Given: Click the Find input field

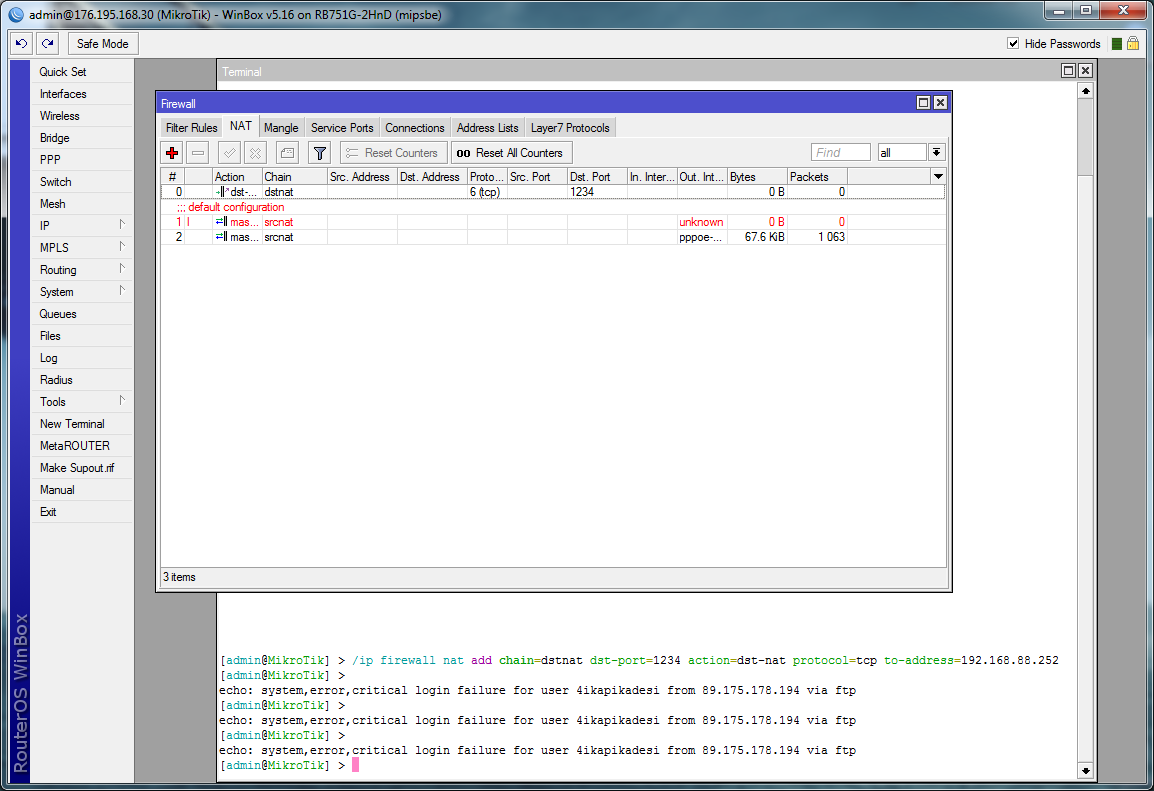Looking at the screenshot, I should [840, 152].
